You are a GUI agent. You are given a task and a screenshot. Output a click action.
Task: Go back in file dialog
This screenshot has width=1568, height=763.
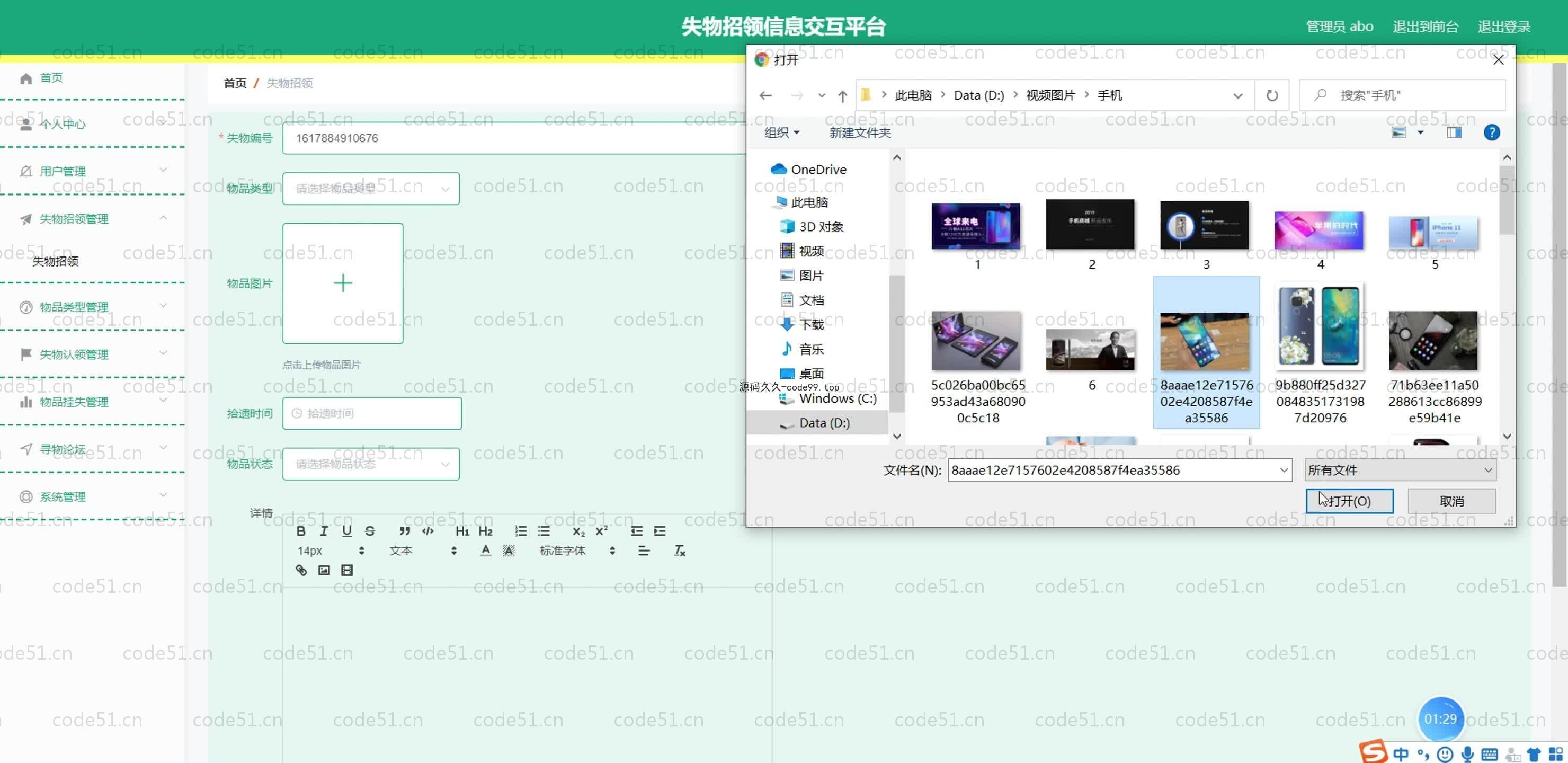tap(765, 95)
